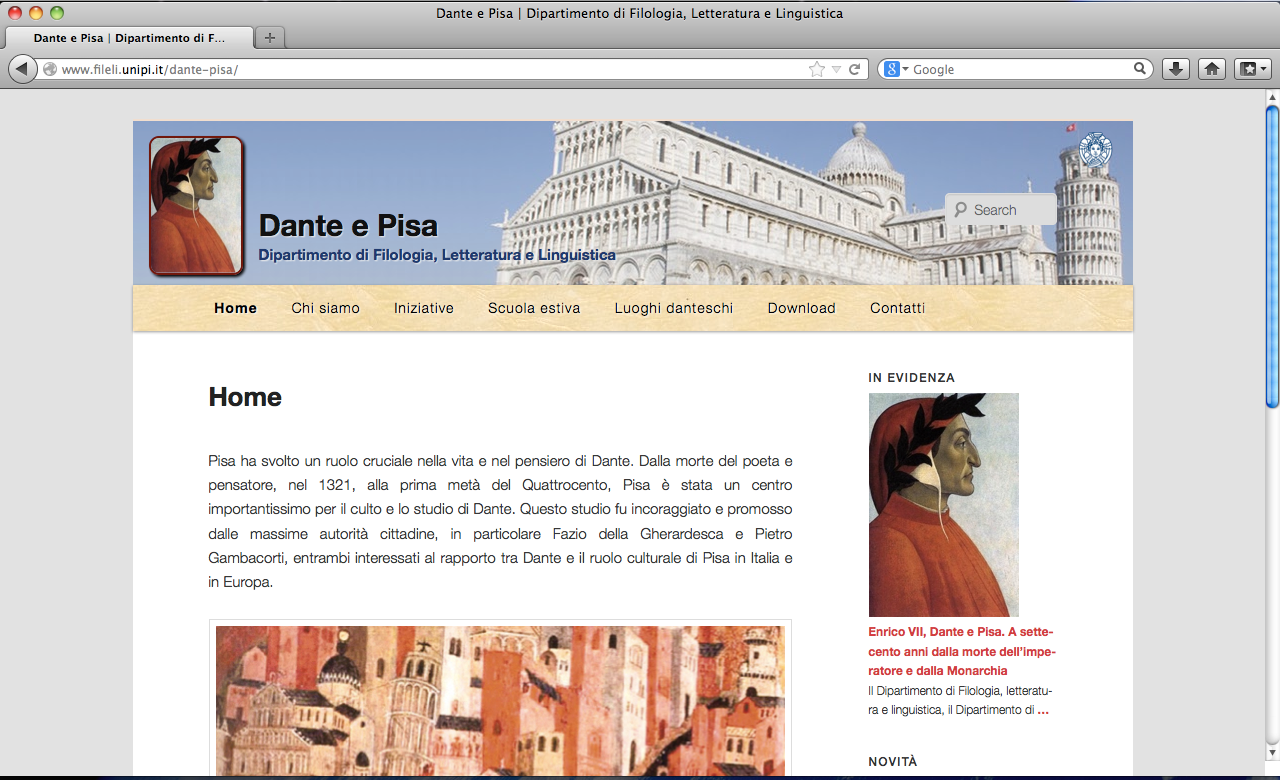The width and height of the screenshot is (1280, 780).
Task: Click 'Dipartimento di Filologia, Letteratura e Linguistica' subtitle
Action: [x=437, y=255]
